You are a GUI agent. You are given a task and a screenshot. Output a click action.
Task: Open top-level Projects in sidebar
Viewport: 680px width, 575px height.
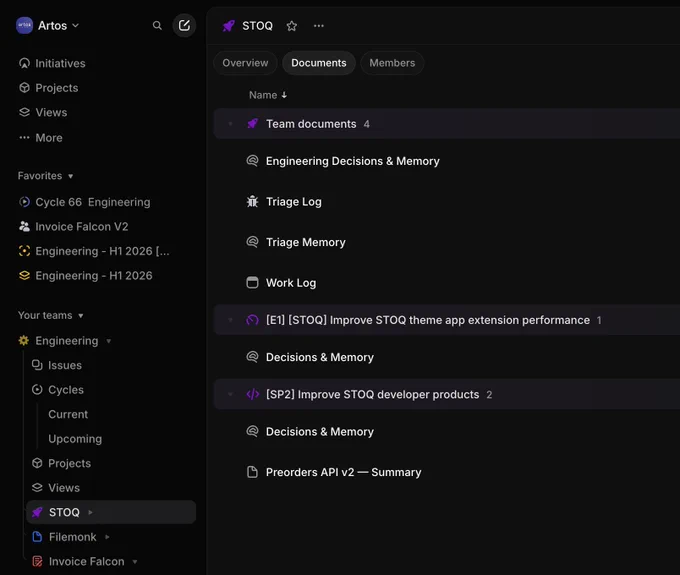pyautogui.click(x=57, y=88)
